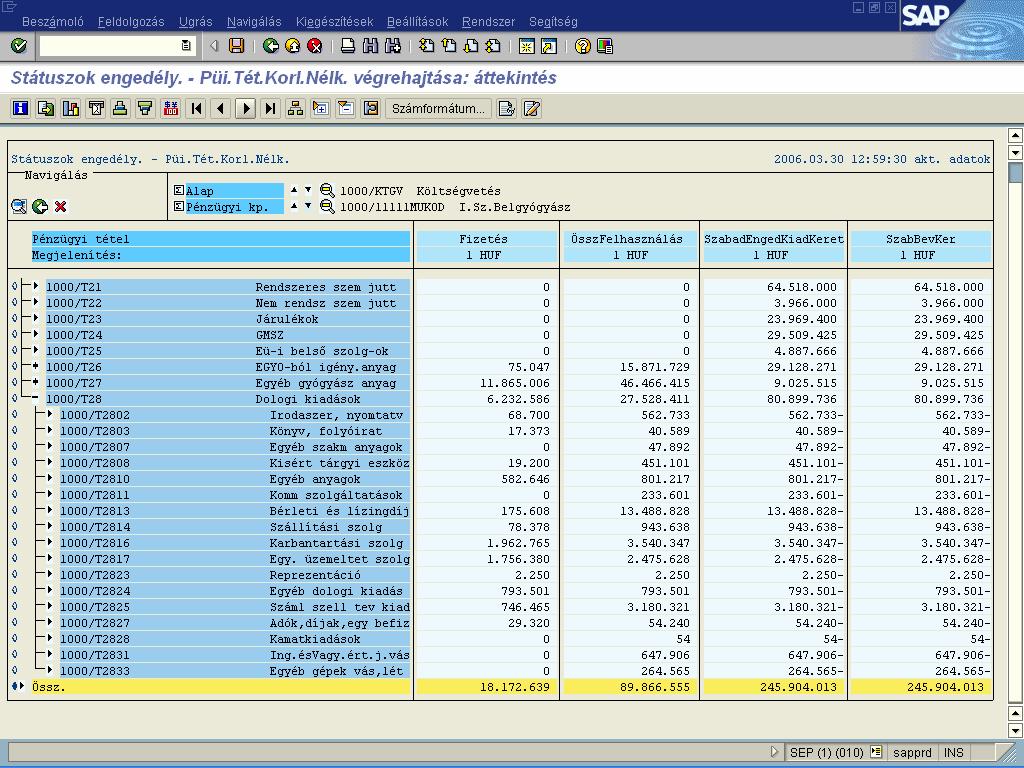Go to first column with the bar-arrow button
This screenshot has height=768, width=1024.
196,108
